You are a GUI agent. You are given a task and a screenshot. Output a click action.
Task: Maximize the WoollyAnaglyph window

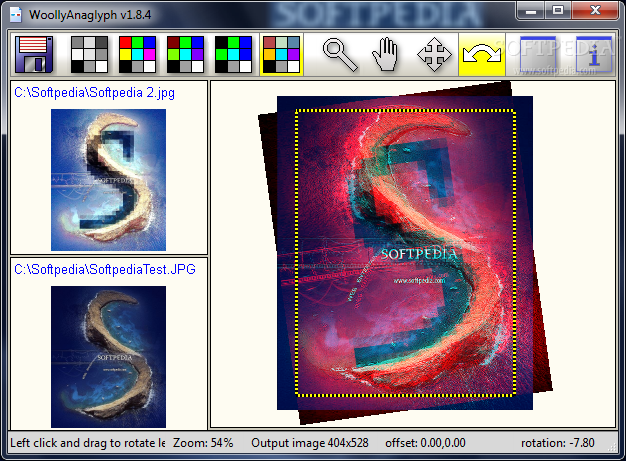point(558,11)
